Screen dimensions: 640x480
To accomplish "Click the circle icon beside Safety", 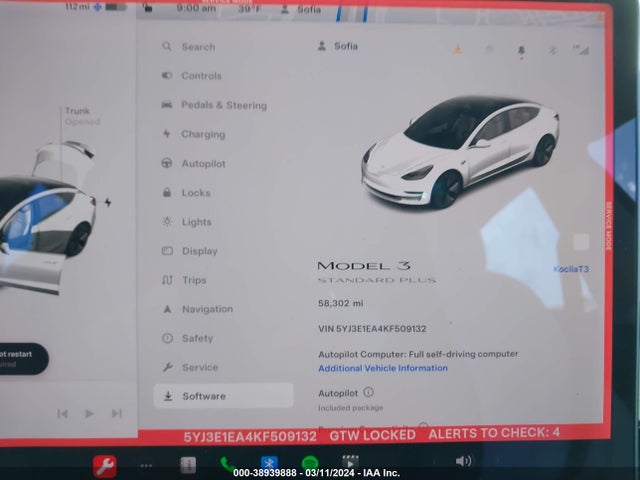I will click(167, 338).
